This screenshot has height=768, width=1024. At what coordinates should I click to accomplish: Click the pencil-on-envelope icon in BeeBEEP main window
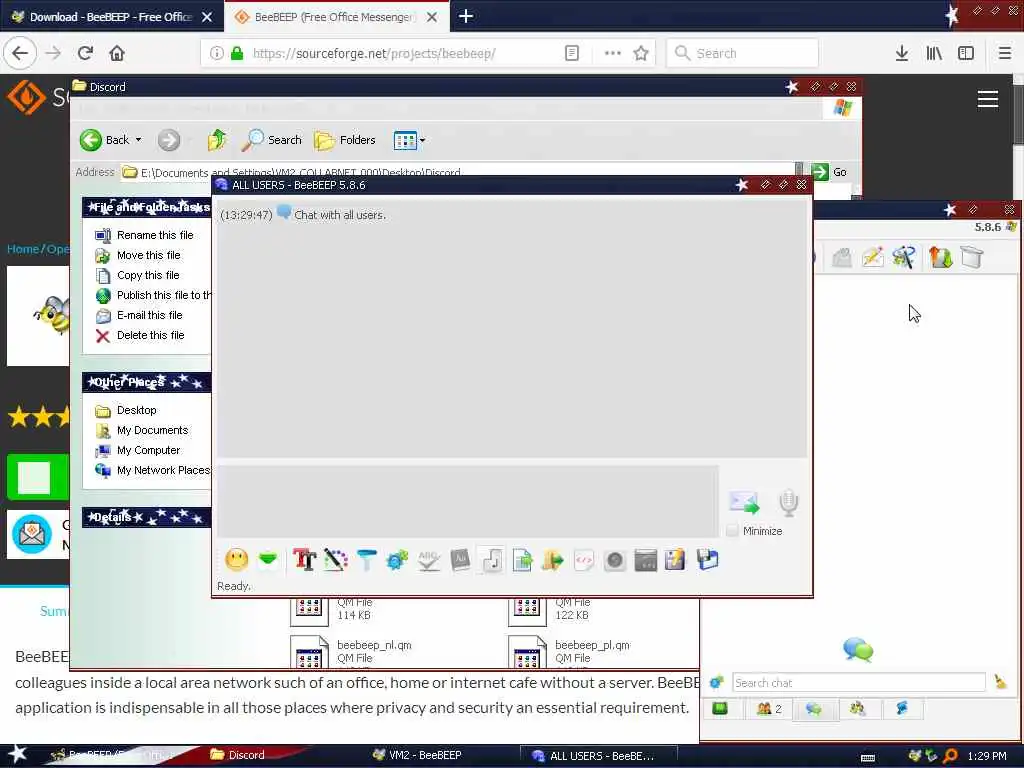pyautogui.click(x=872, y=257)
